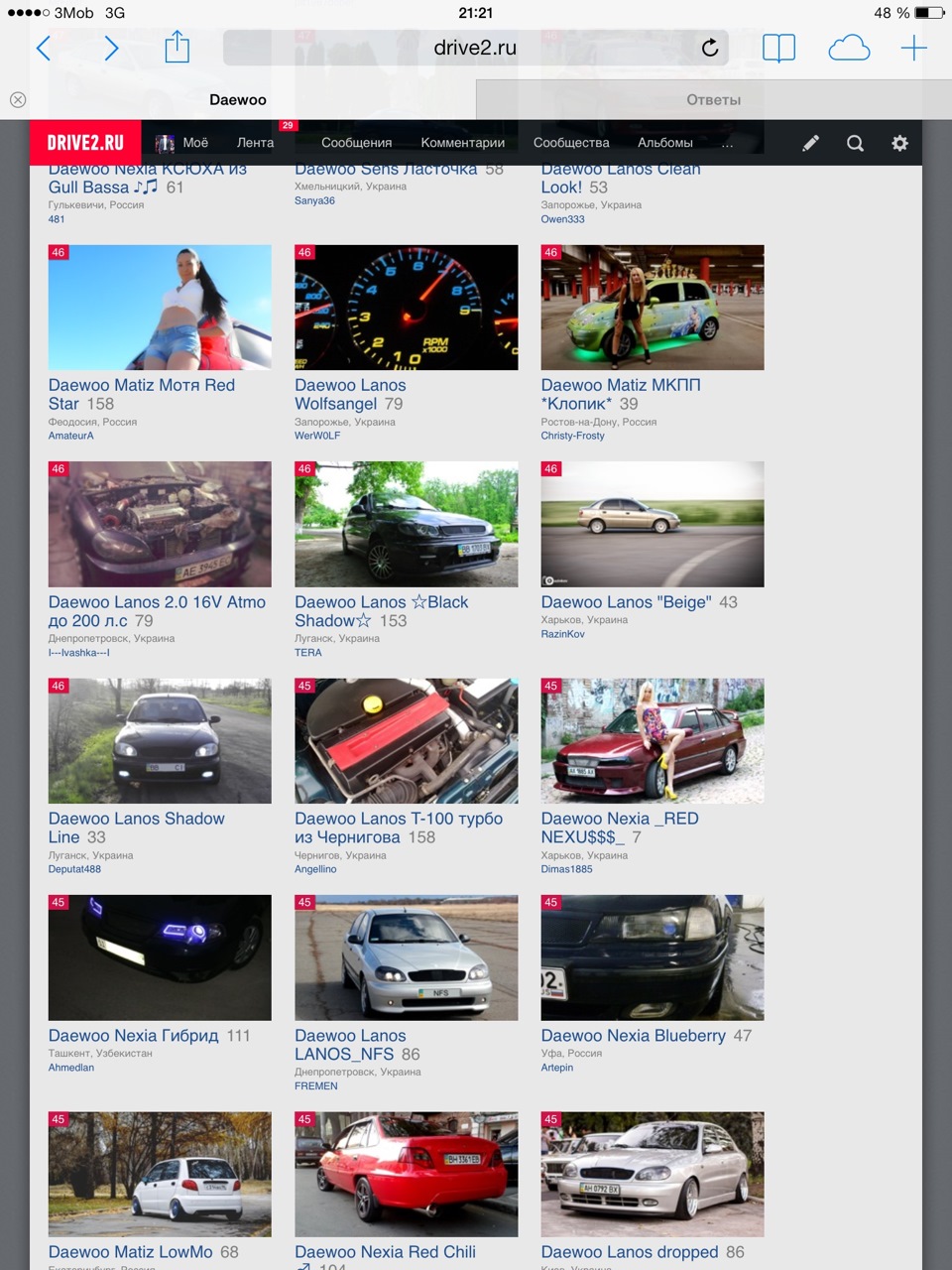This screenshot has width=952, height=1270.
Task: Open Daewoo Lanos ☆Black Shadow☆ link
Action: click(x=382, y=611)
